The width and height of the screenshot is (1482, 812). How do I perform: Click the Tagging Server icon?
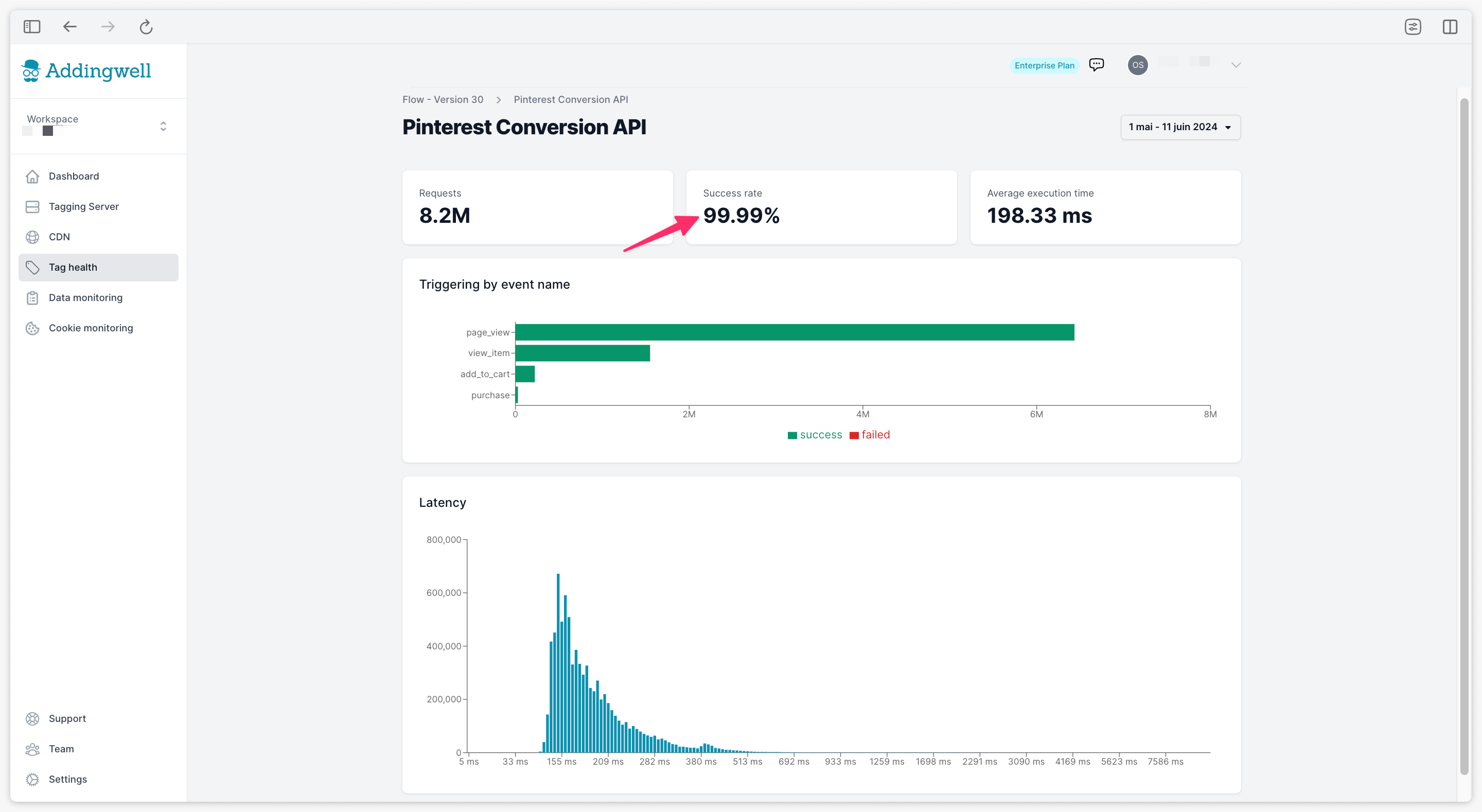33,206
